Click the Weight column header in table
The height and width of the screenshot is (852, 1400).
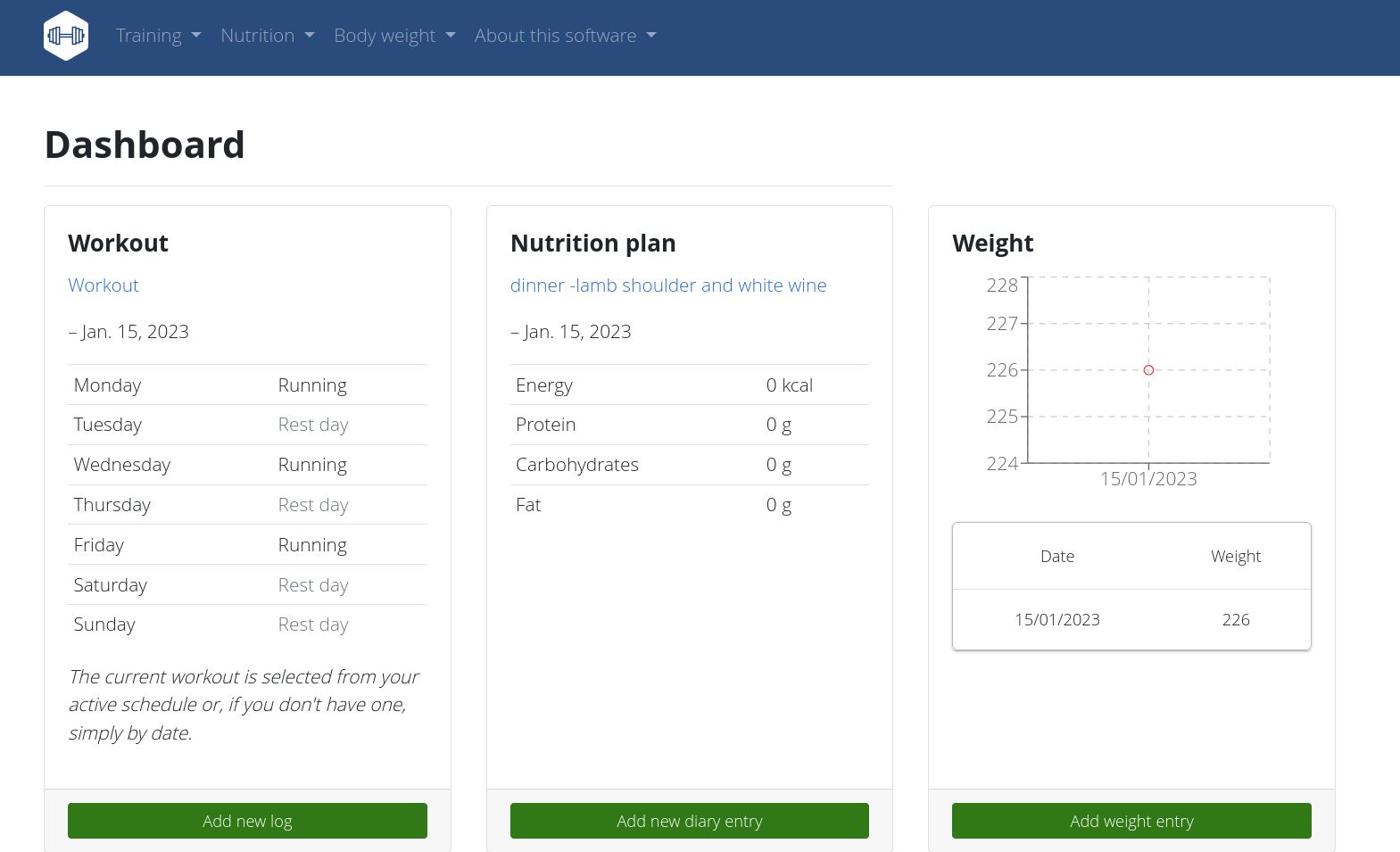[x=1235, y=557]
